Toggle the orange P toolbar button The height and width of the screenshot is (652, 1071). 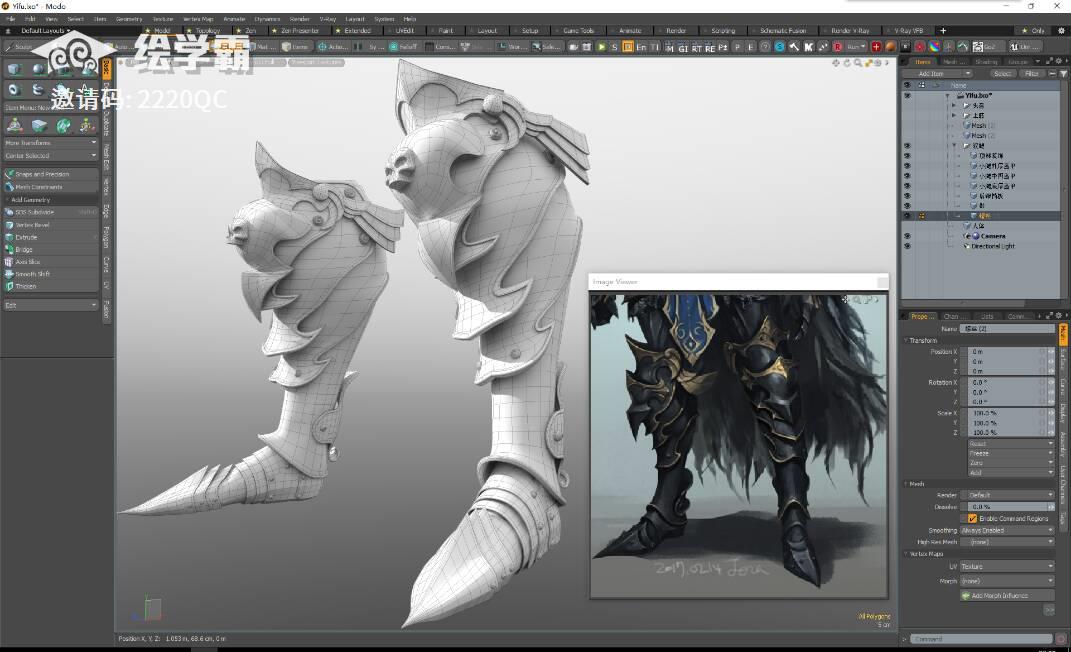(x=627, y=47)
